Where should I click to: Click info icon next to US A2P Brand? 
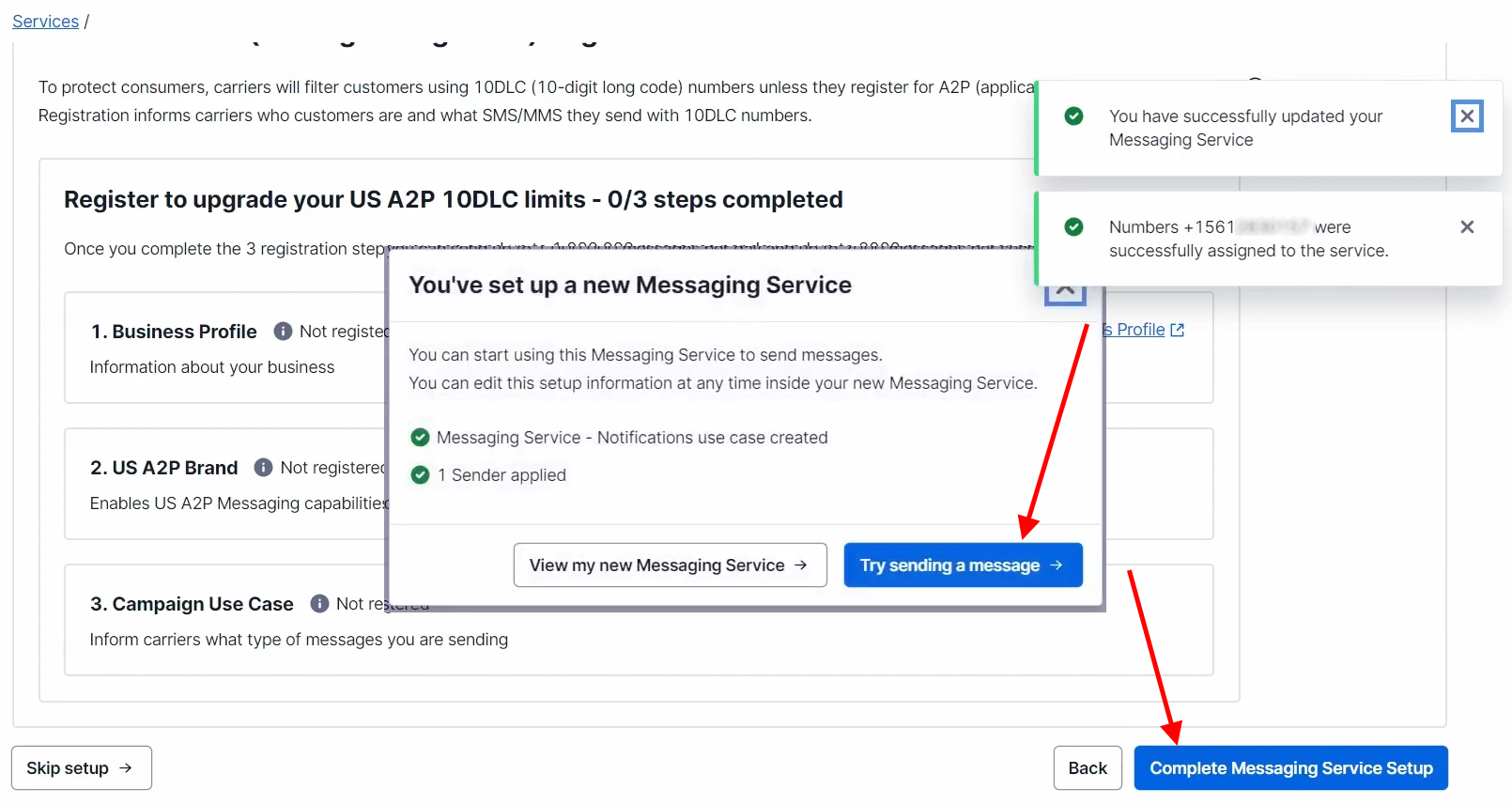(x=264, y=468)
